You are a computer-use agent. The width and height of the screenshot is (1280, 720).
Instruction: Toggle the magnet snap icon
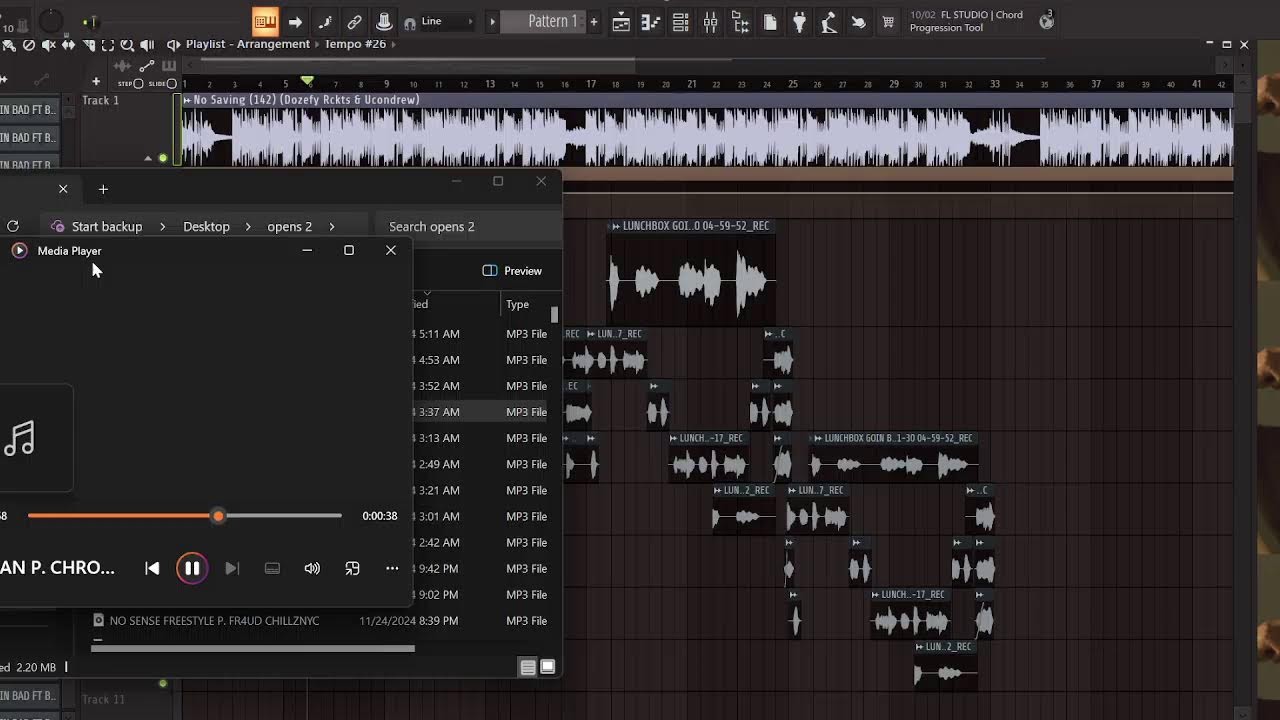pos(410,22)
